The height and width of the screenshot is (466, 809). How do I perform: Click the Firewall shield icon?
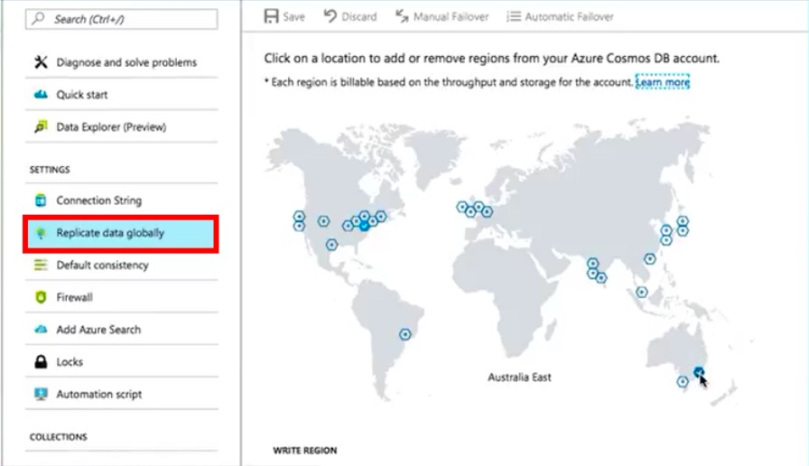[41, 297]
